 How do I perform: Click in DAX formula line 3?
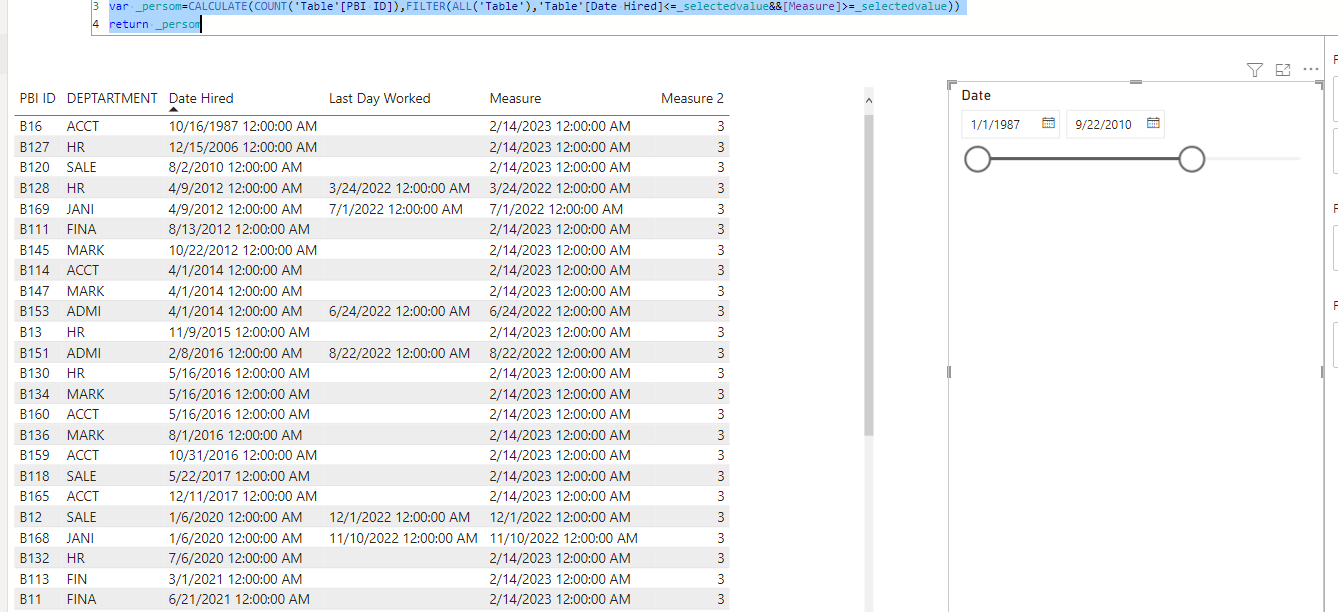[534, 6]
